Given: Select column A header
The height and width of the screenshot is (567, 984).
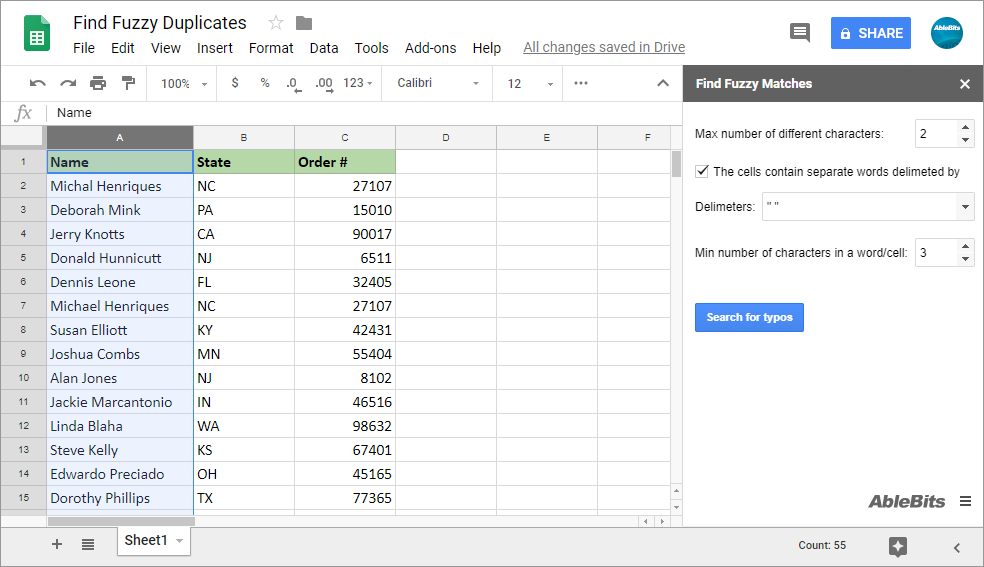Looking at the screenshot, I should (x=120, y=137).
